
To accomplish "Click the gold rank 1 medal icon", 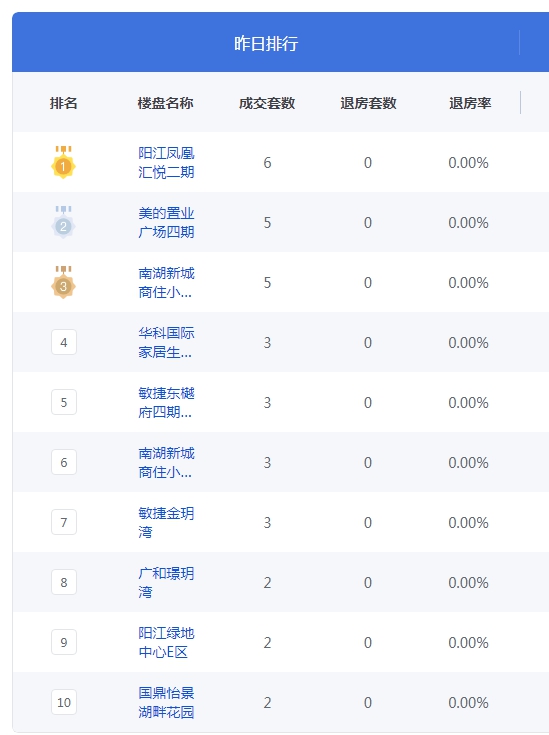I will [x=63, y=162].
